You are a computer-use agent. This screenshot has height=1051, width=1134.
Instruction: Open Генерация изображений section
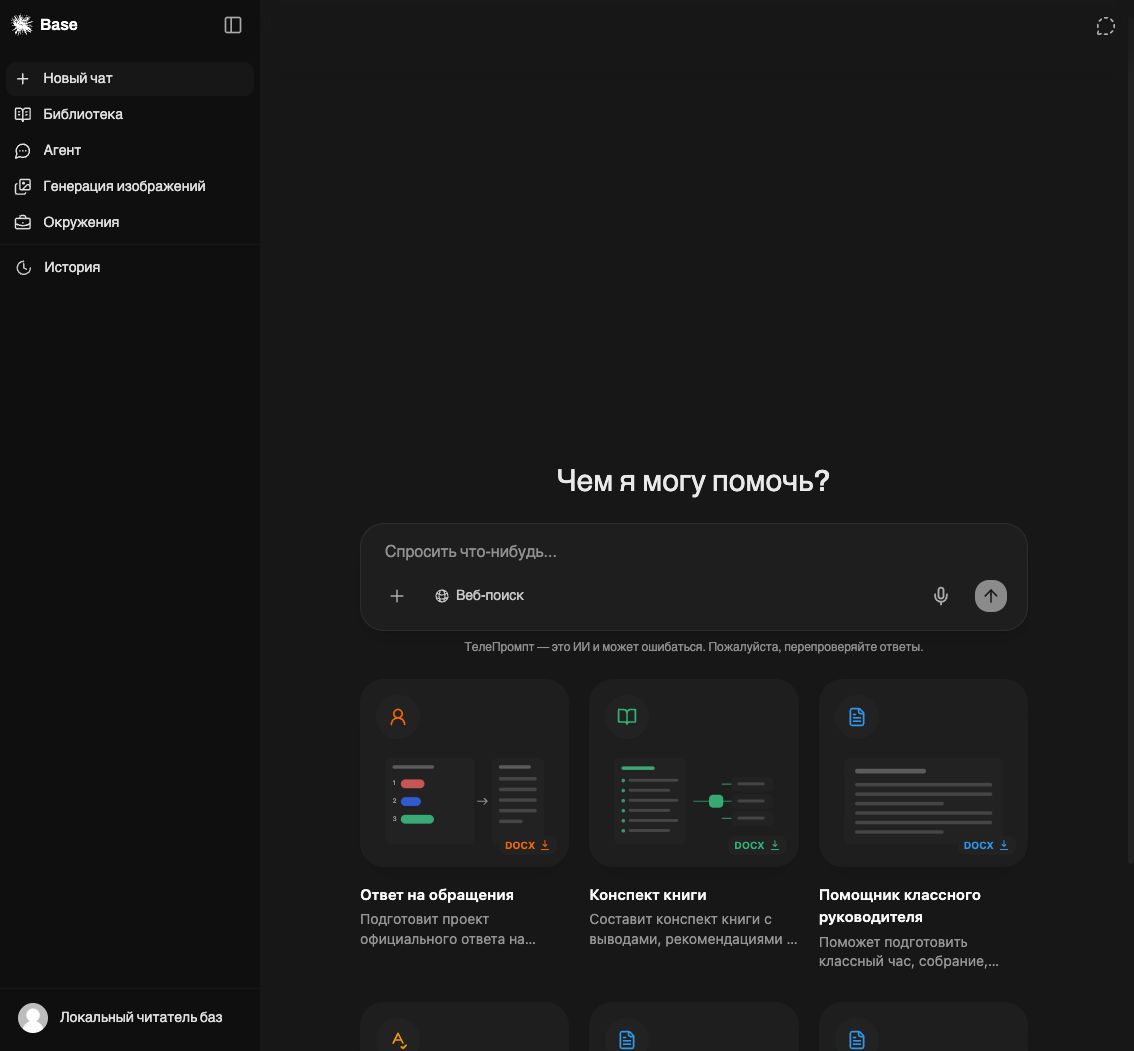tap(129, 187)
